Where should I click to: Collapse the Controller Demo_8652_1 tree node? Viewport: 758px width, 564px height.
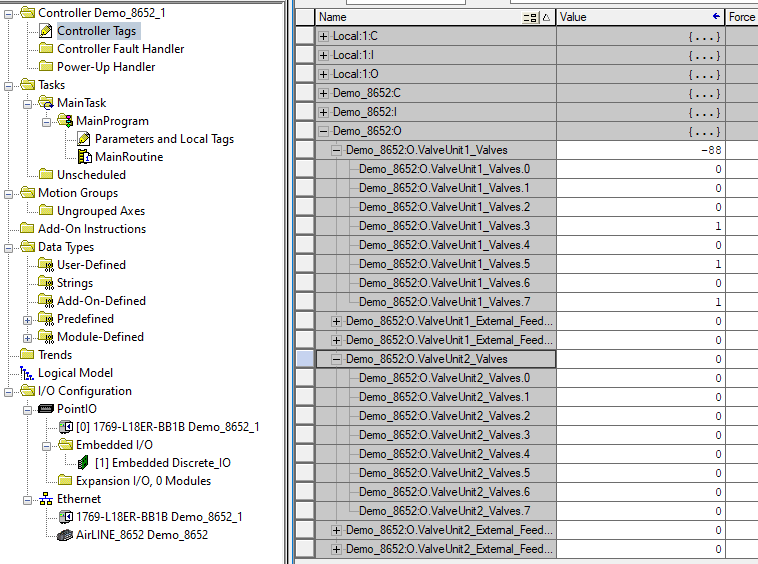(8, 14)
